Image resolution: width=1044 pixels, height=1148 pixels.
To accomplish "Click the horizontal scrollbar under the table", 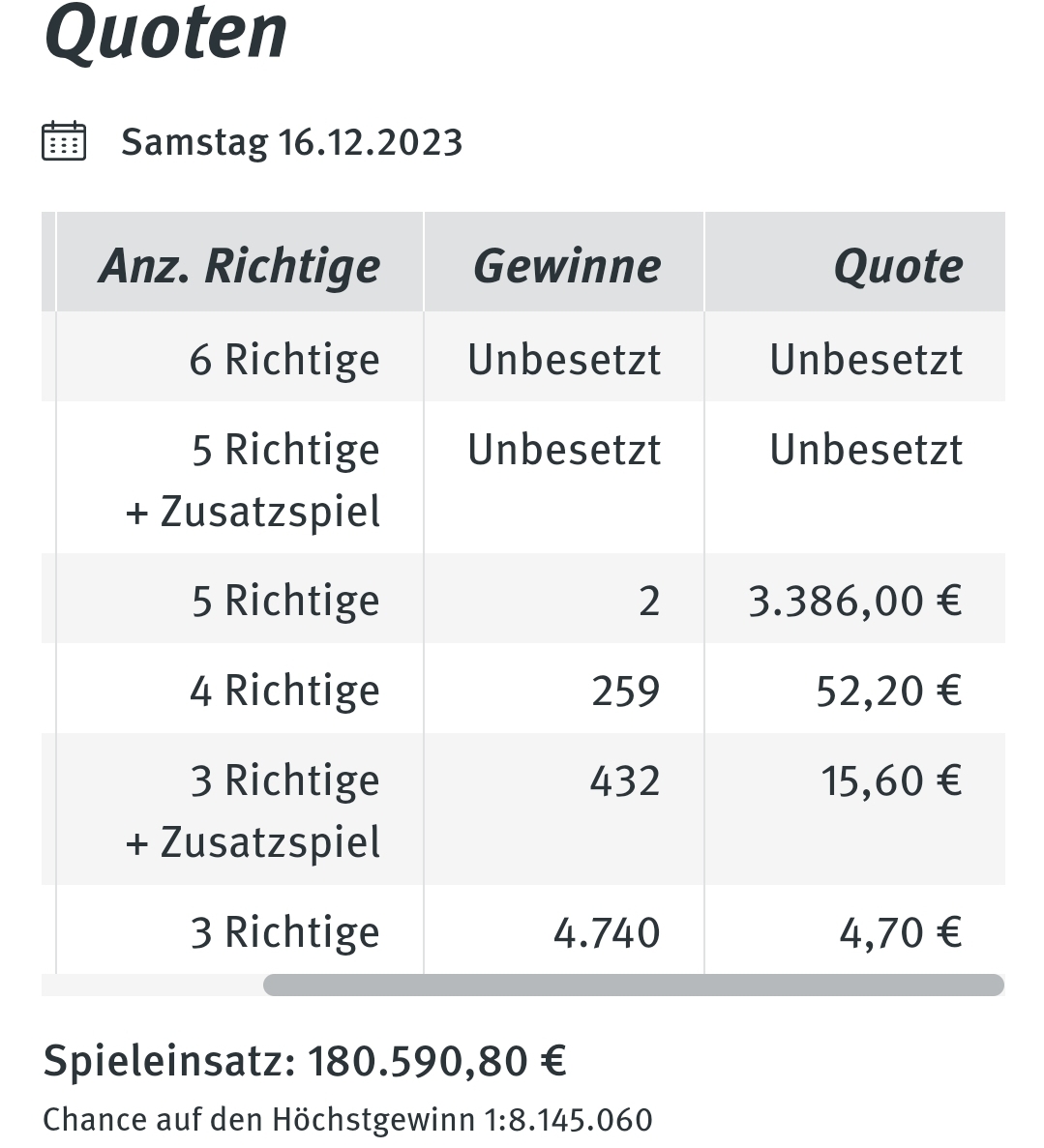I will click(633, 985).
